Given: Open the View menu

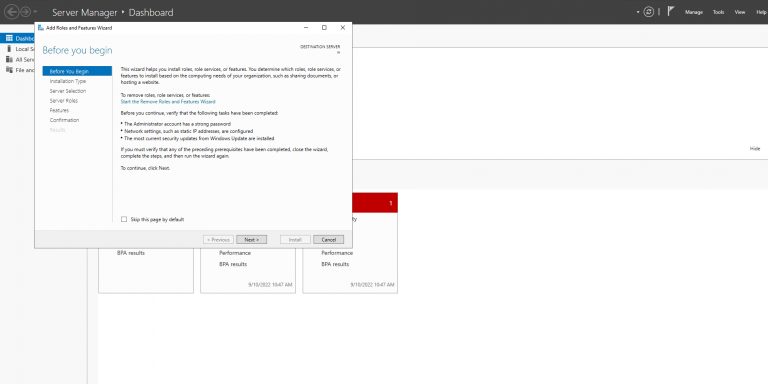Looking at the screenshot, I should pyautogui.click(x=740, y=12).
